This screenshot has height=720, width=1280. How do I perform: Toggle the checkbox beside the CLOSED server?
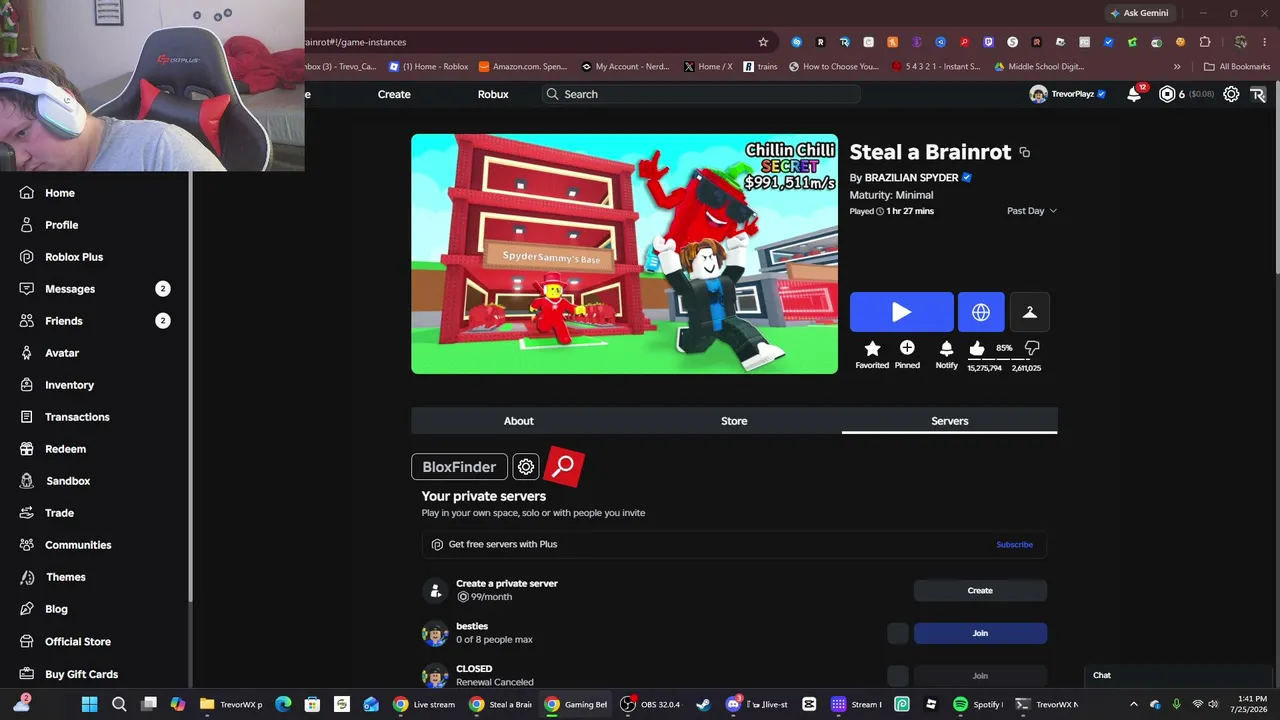pyautogui.click(x=898, y=676)
